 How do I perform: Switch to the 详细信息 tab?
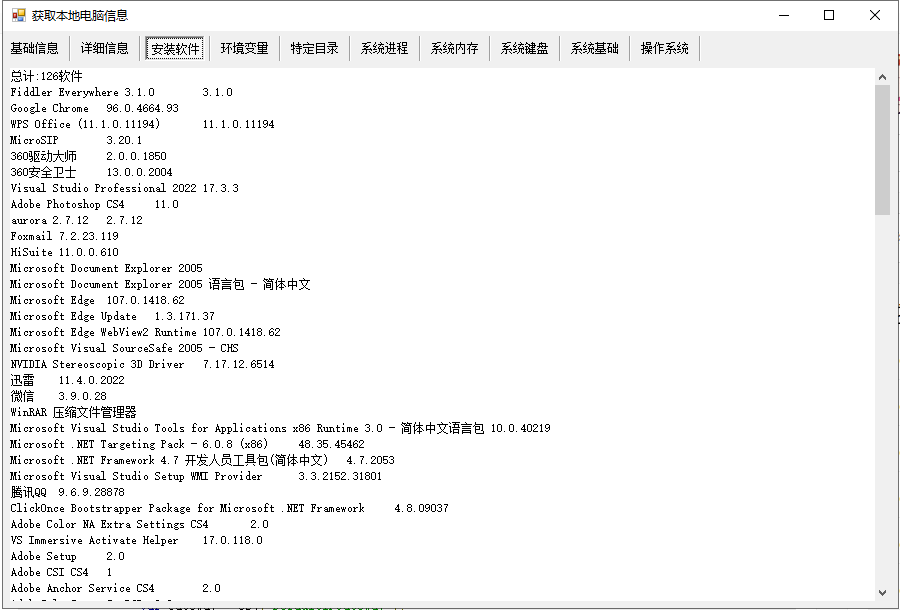click(104, 48)
